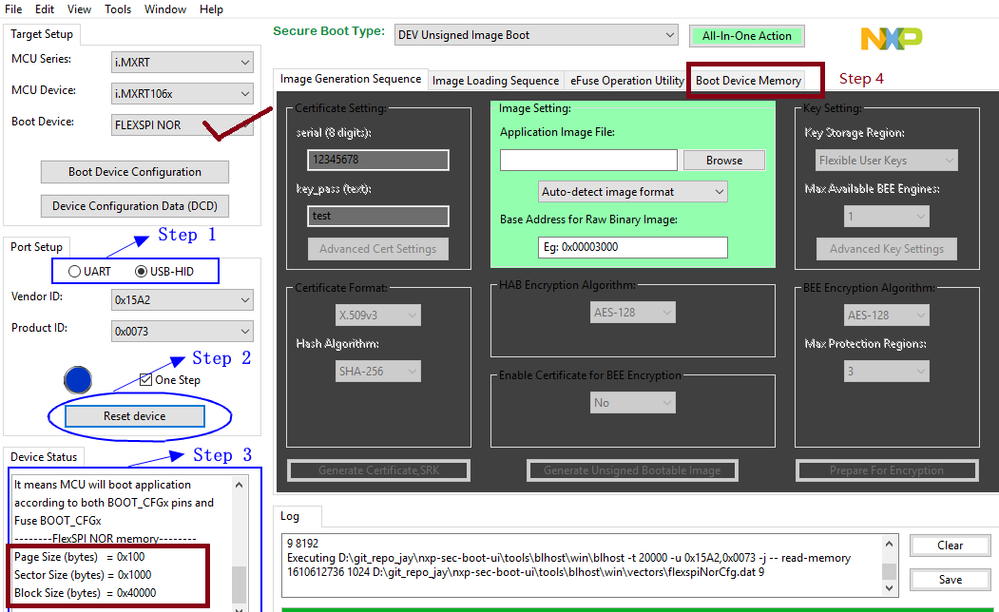
Task: Save the log output
Action: [x=950, y=580]
